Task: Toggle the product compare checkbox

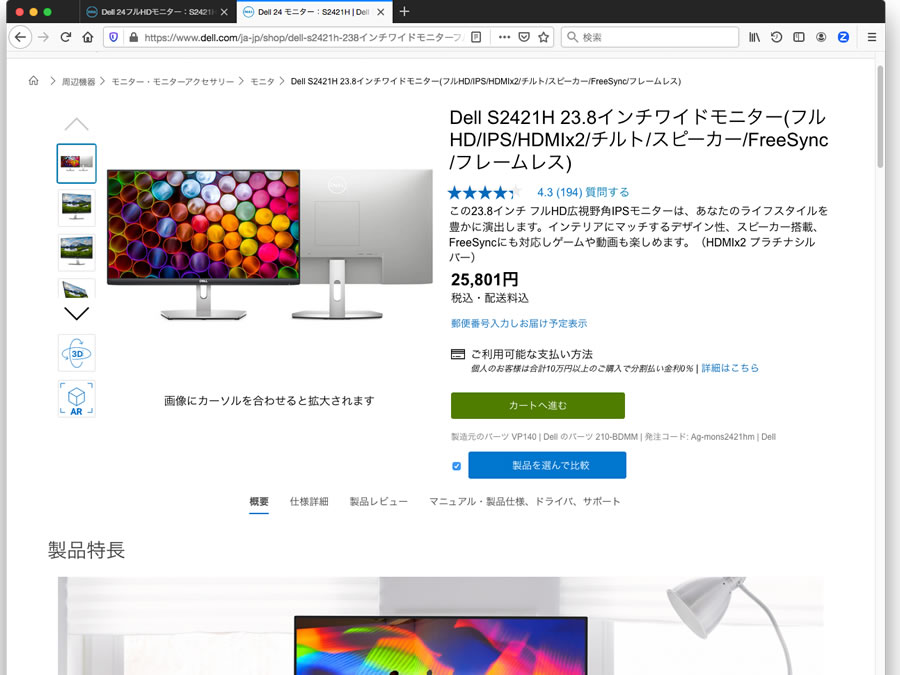Action: (x=456, y=465)
